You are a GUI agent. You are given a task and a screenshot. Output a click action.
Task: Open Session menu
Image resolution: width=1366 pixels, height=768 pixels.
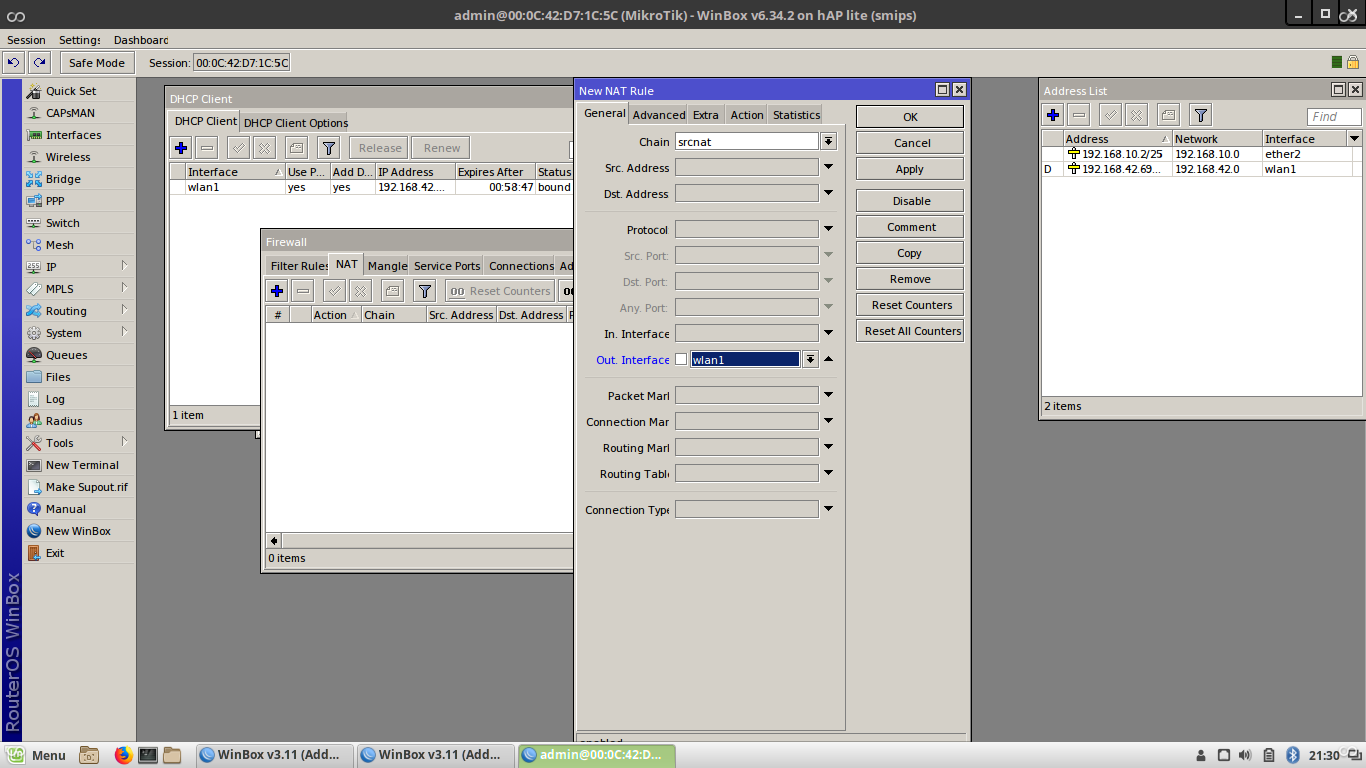(x=26, y=40)
